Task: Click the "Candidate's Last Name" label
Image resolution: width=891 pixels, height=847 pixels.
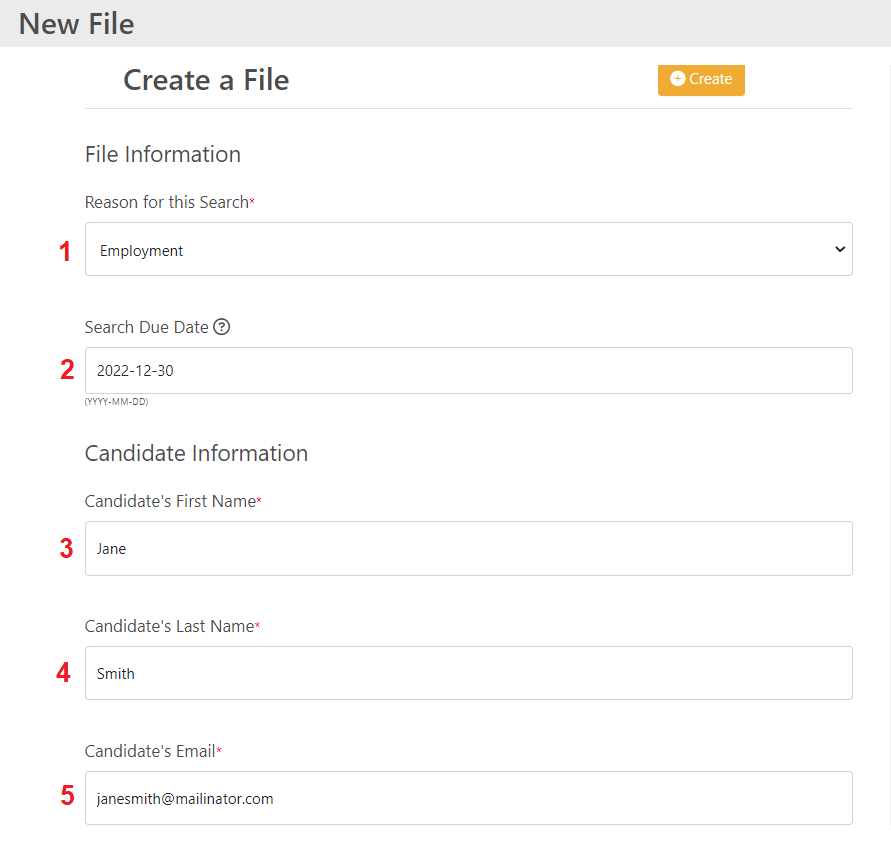Action: point(170,626)
